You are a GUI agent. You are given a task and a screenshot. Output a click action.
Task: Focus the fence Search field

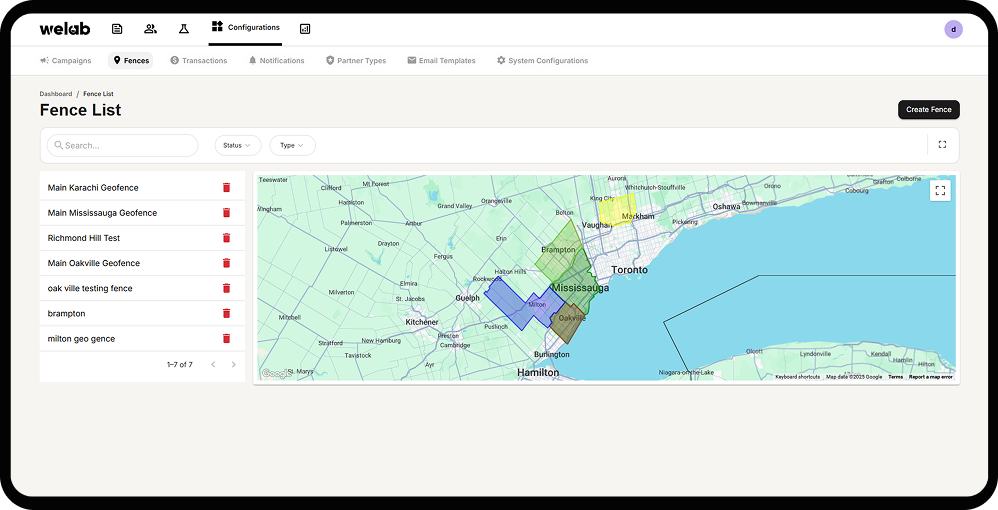(x=122, y=145)
